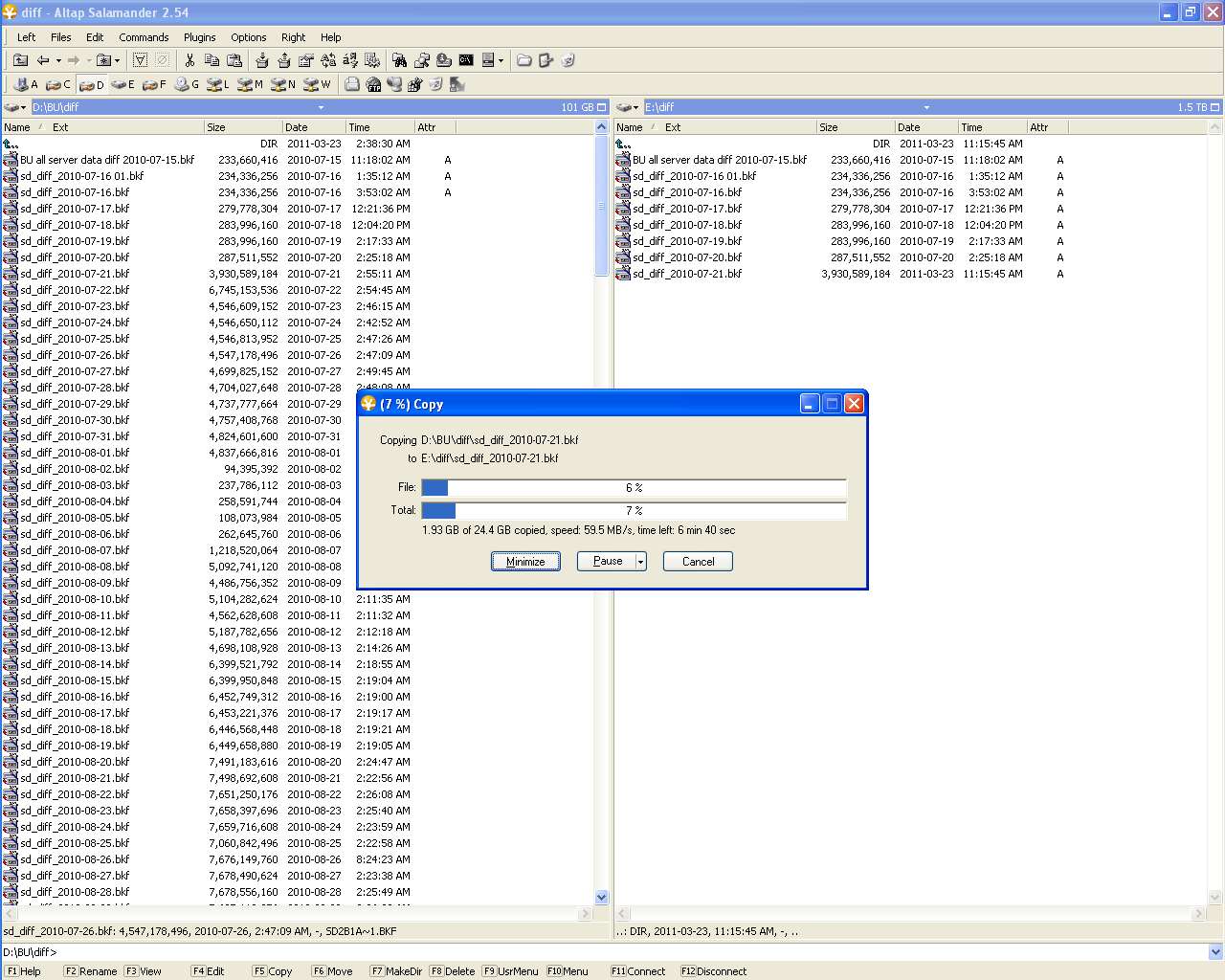Open right panel drive selector dropdown
The image size is (1225, 980).
tap(628, 107)
